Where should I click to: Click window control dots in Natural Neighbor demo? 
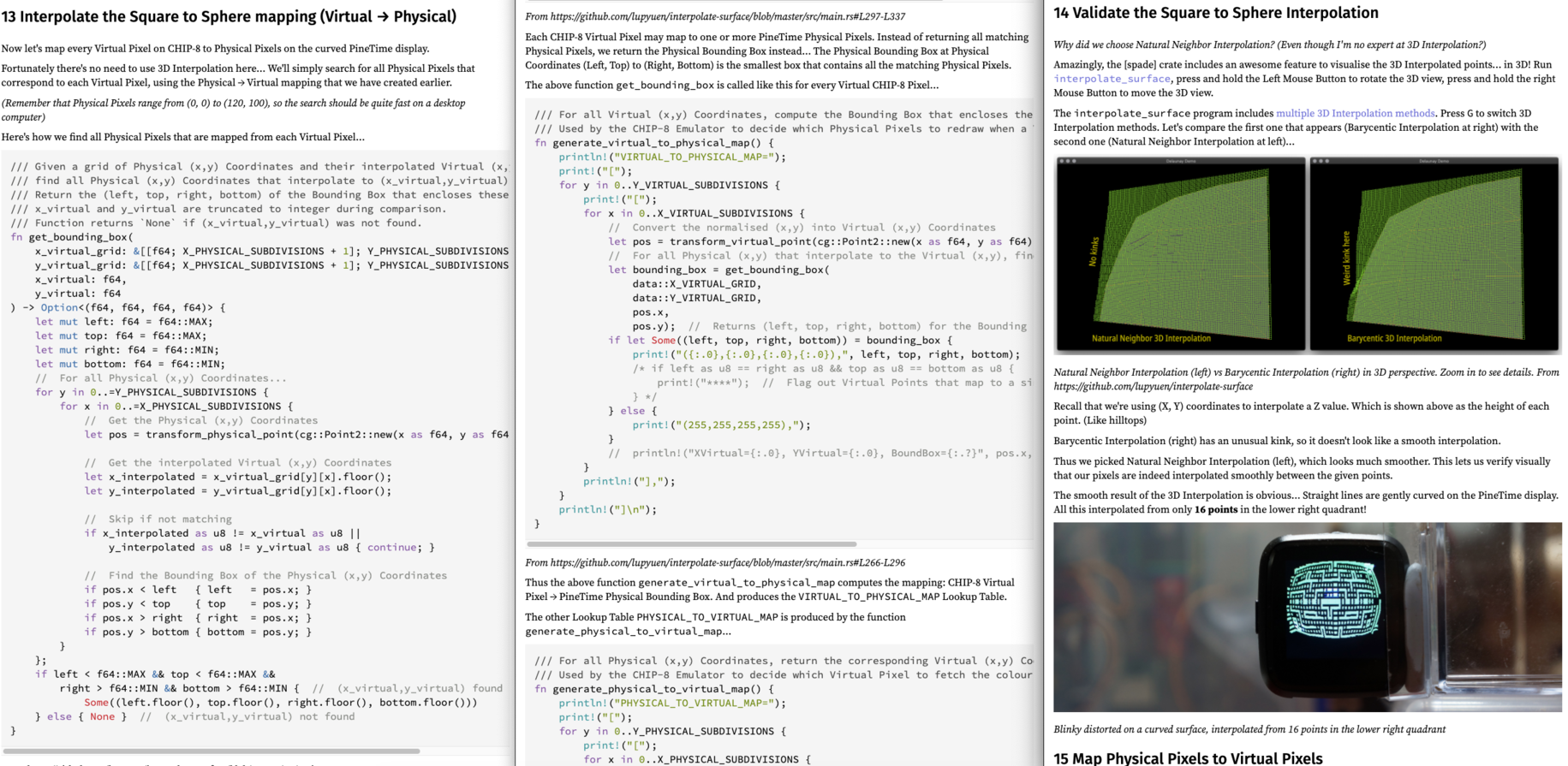(1068, 161)
